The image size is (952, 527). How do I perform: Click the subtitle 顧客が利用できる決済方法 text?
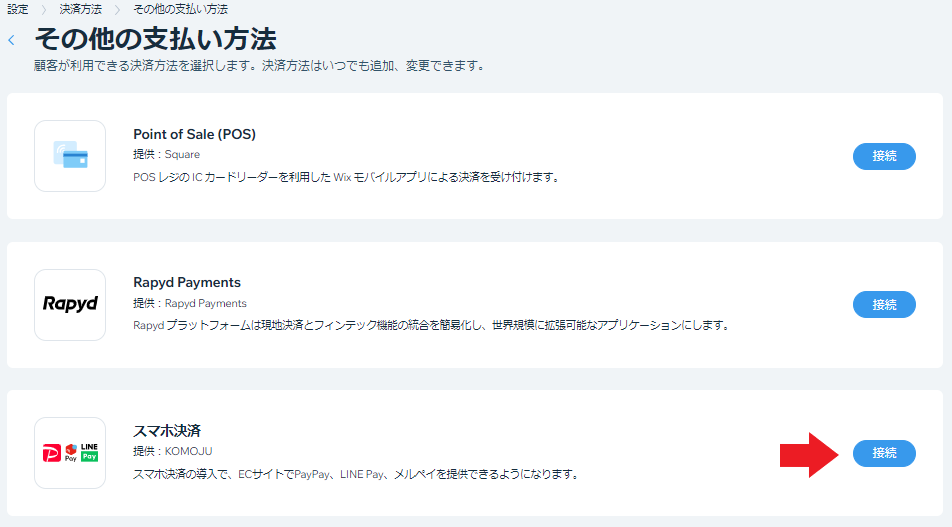(260, 66)
